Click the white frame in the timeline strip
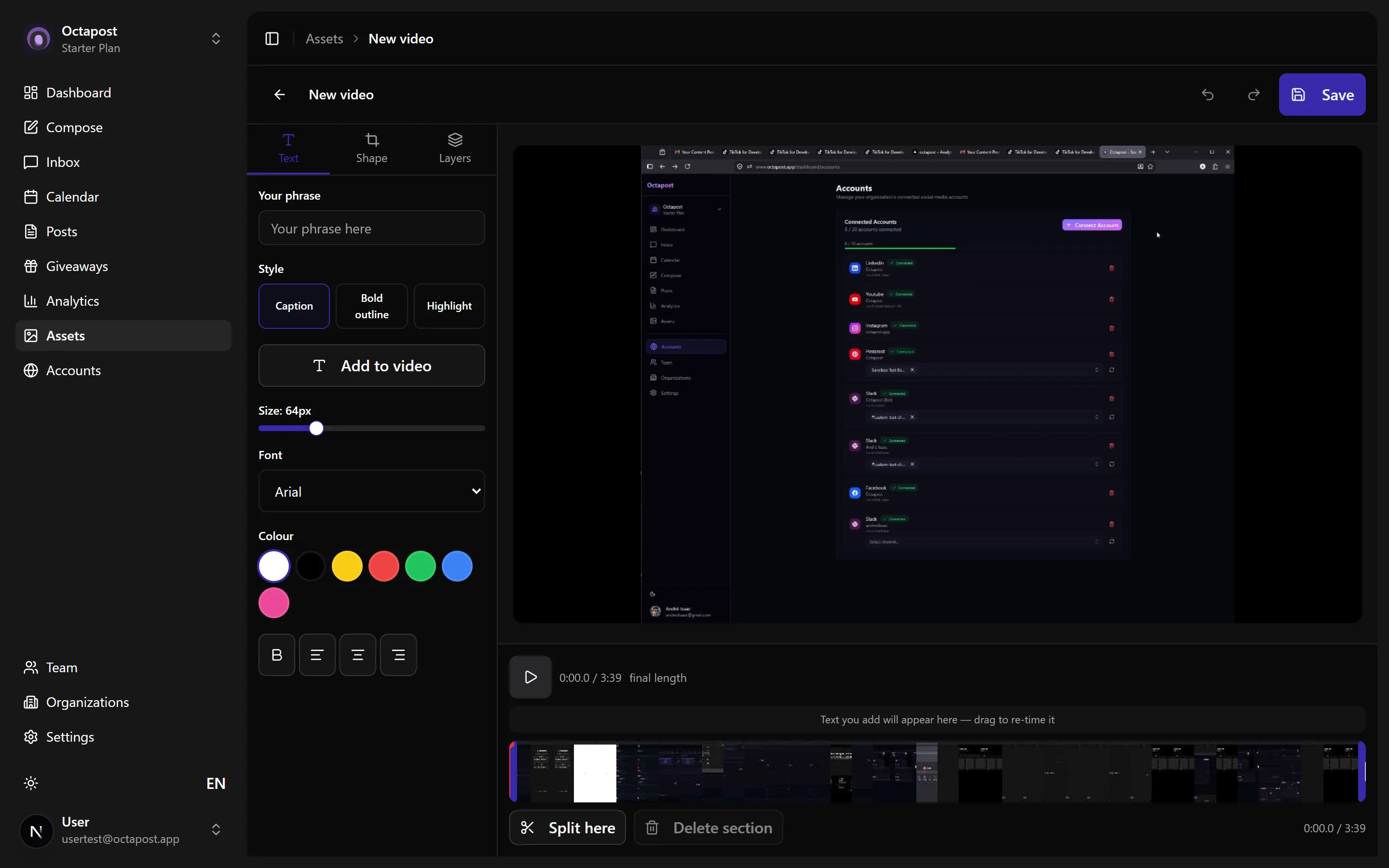Screen dimensions: 1389x868 595,773
